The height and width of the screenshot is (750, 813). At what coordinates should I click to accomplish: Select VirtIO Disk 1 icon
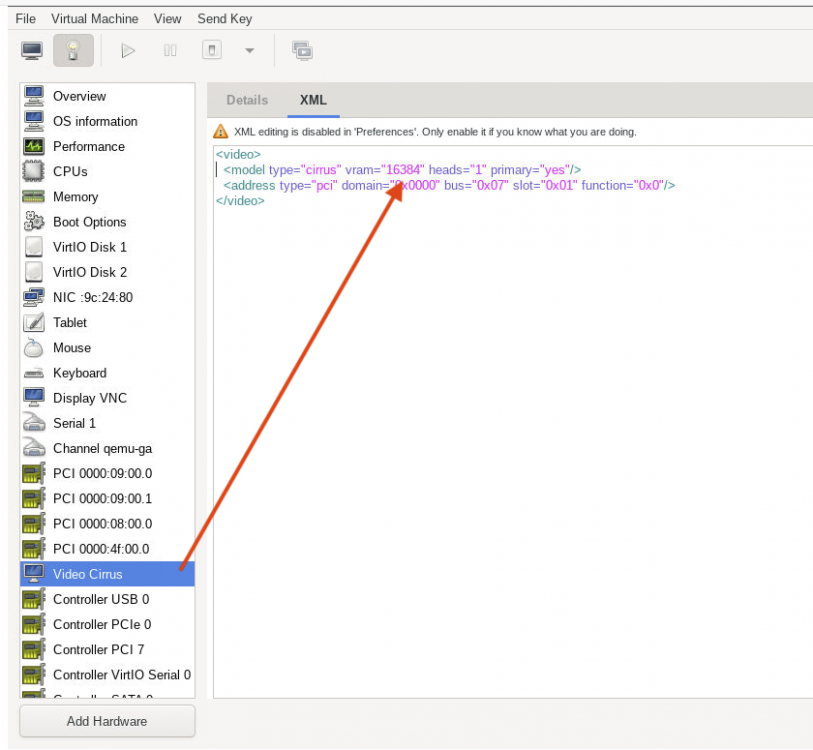34,247
